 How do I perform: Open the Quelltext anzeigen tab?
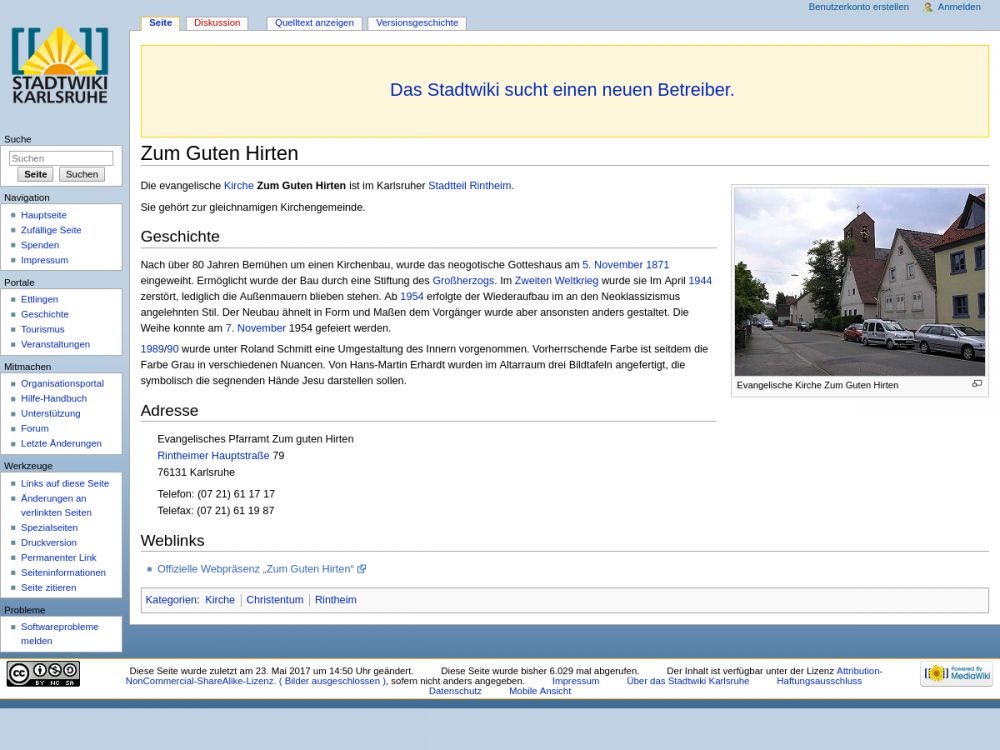pos(314,23)
